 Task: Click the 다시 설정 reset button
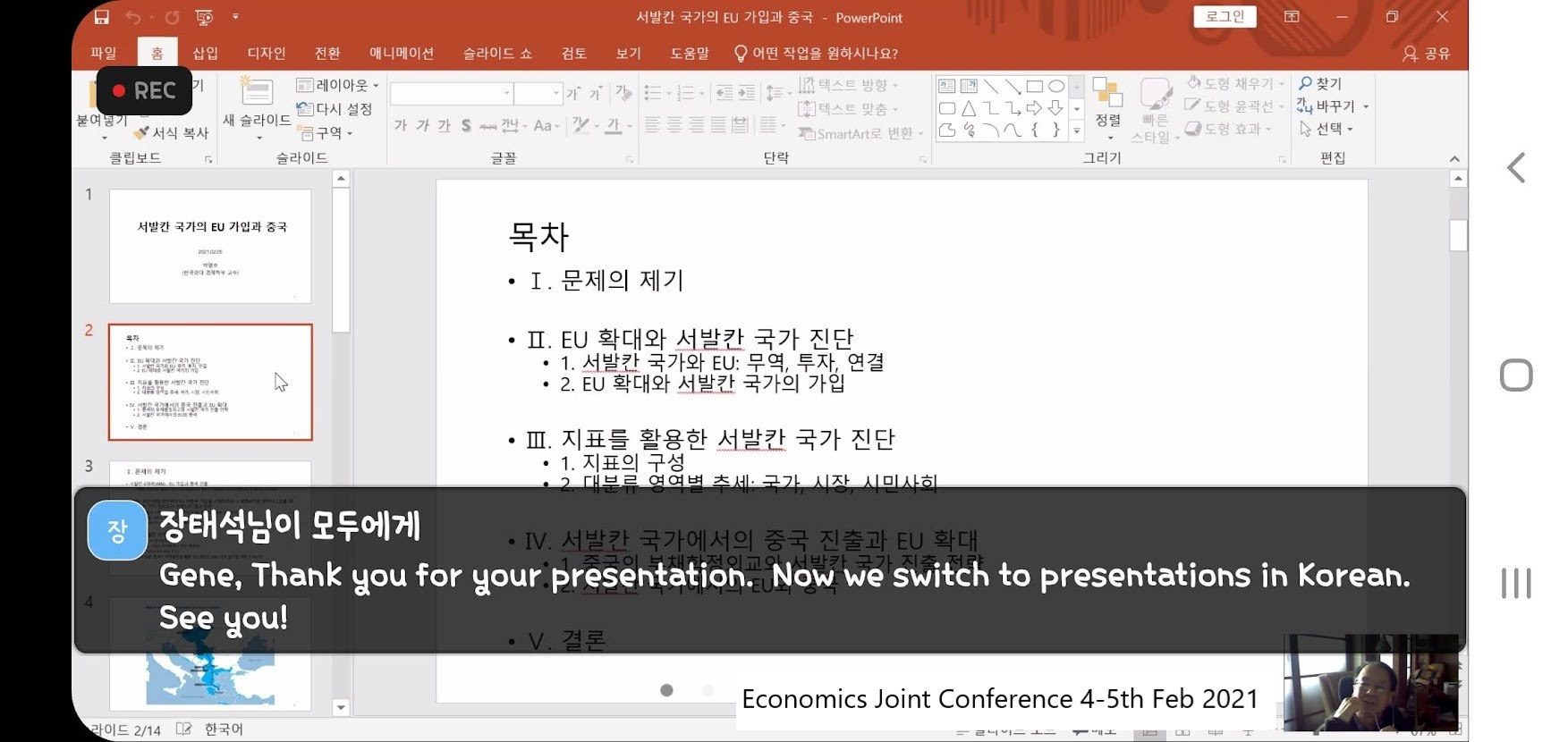pos(335,108)
